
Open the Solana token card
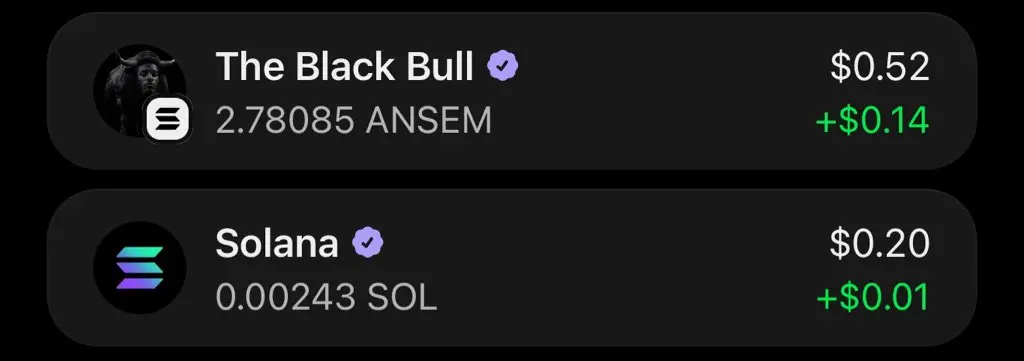click(512, 268)
